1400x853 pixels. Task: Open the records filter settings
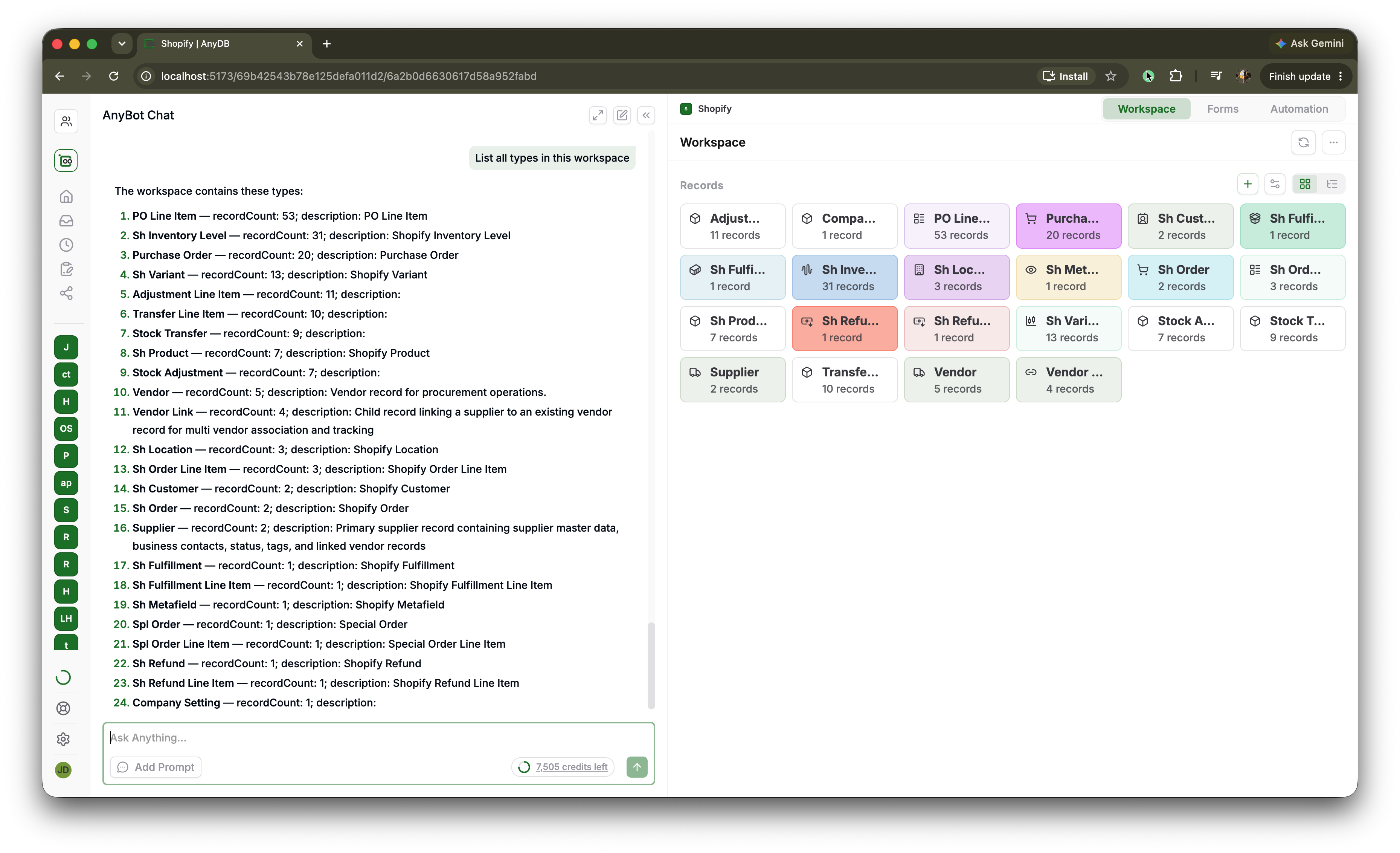[x=1275, y=184]
